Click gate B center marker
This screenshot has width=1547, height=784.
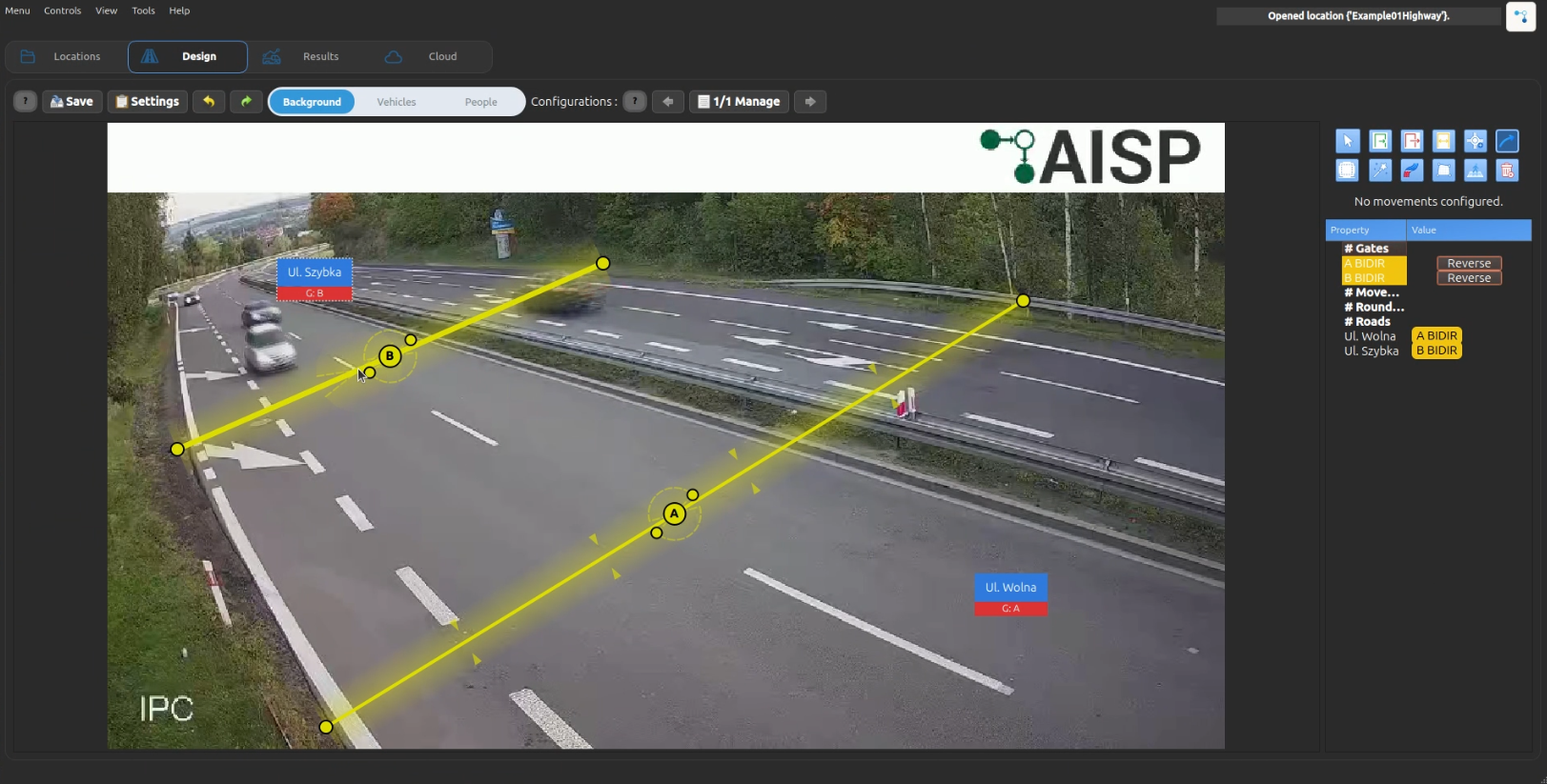[x=390, y=356]
